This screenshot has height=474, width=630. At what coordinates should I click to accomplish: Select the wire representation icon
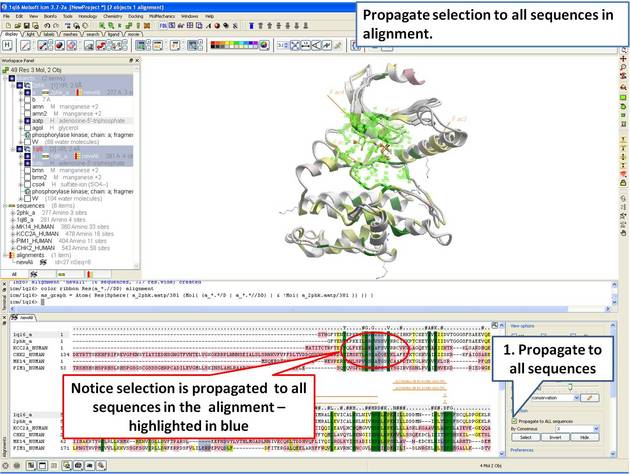coord(26,45)
